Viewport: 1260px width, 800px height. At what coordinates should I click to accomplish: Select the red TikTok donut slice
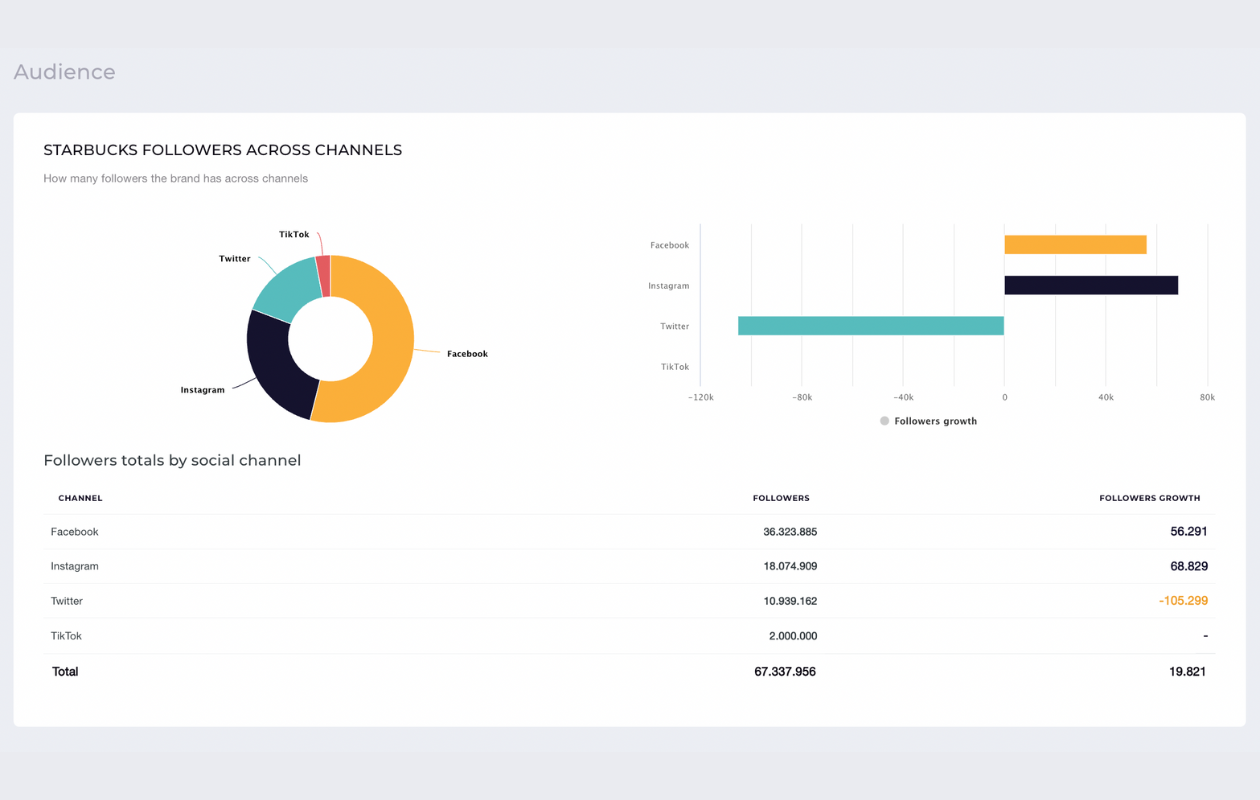pos(323,275)
